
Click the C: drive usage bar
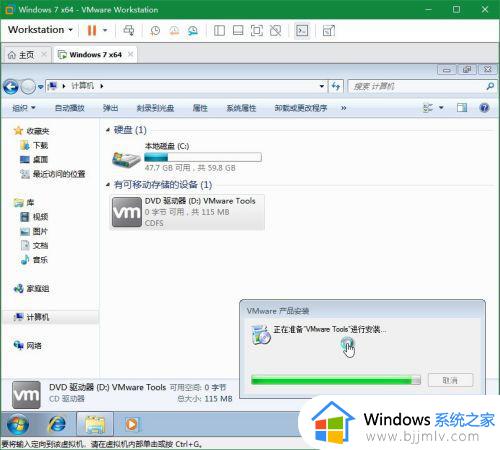[203, 157]
